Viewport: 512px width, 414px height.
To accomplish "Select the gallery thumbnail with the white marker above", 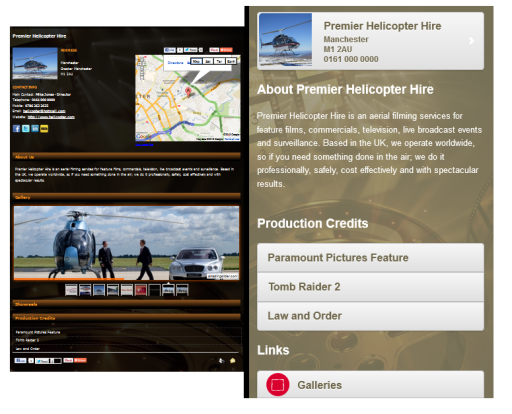I will tap(168, 290).
